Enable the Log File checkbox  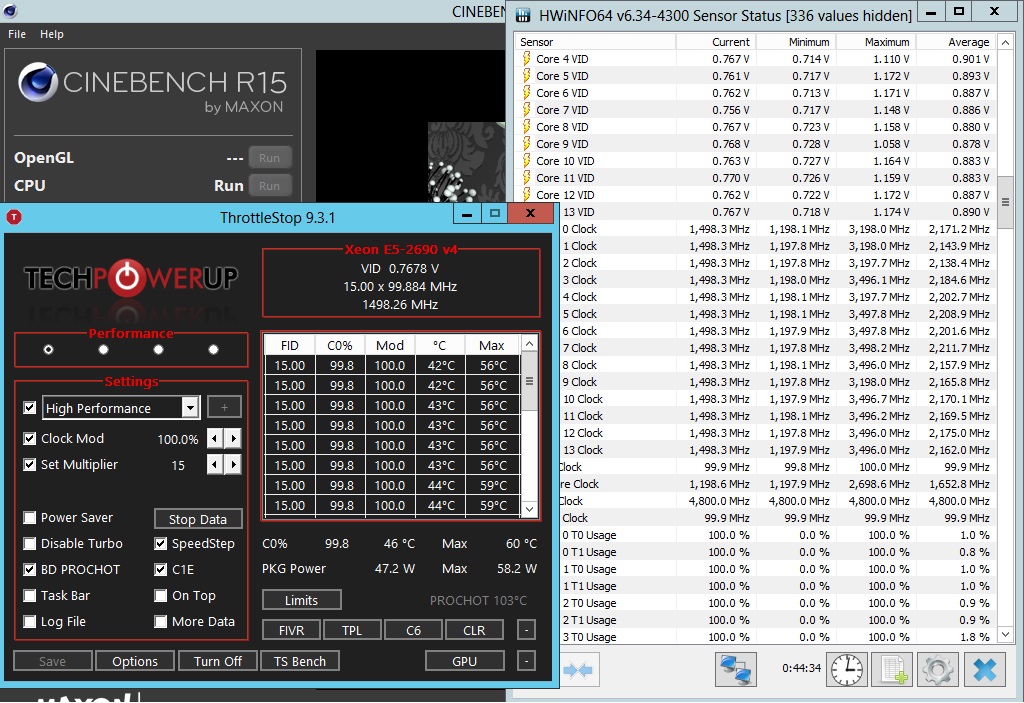(x=29, y=621)
